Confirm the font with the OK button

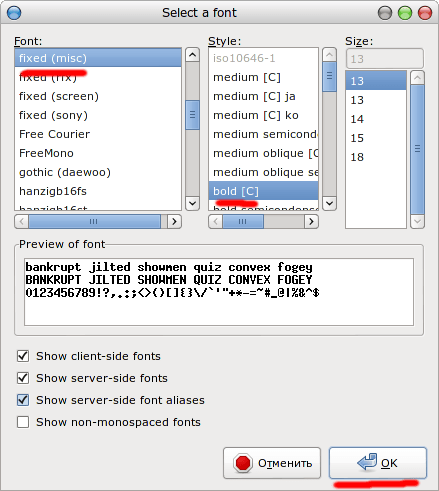tap(378, 463)
